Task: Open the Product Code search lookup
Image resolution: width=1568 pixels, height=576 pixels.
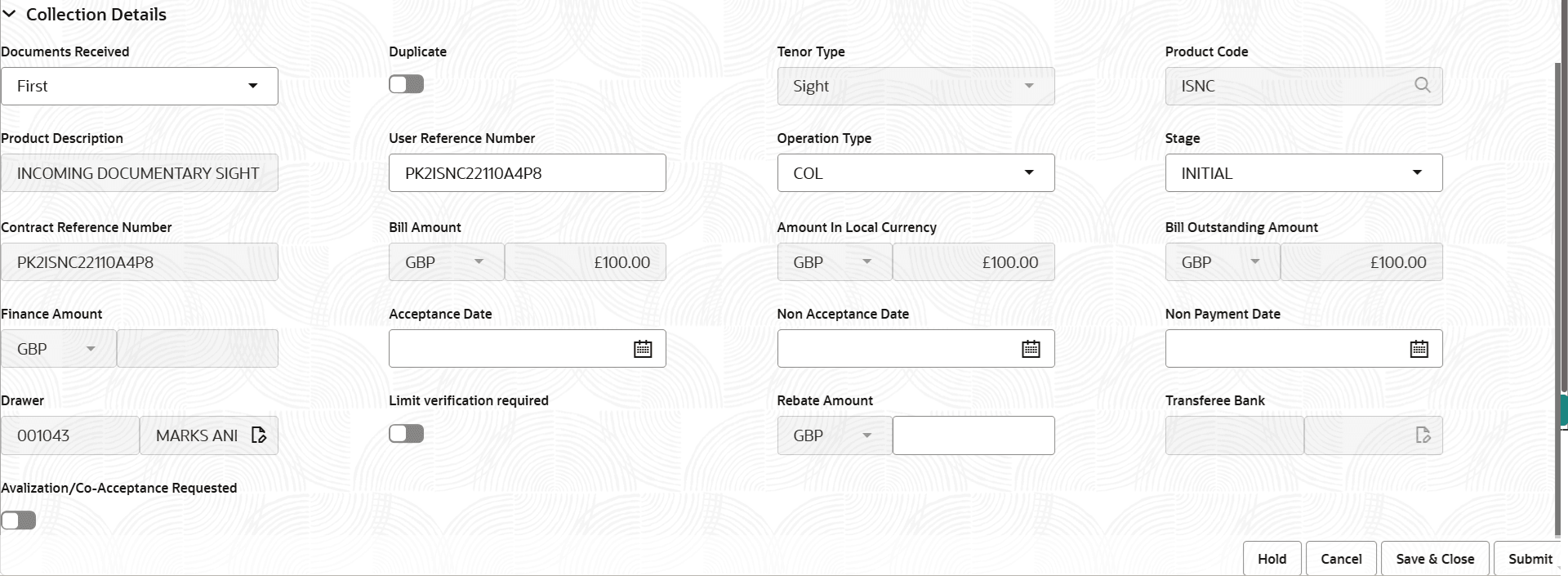Action: click(1423, 85)
